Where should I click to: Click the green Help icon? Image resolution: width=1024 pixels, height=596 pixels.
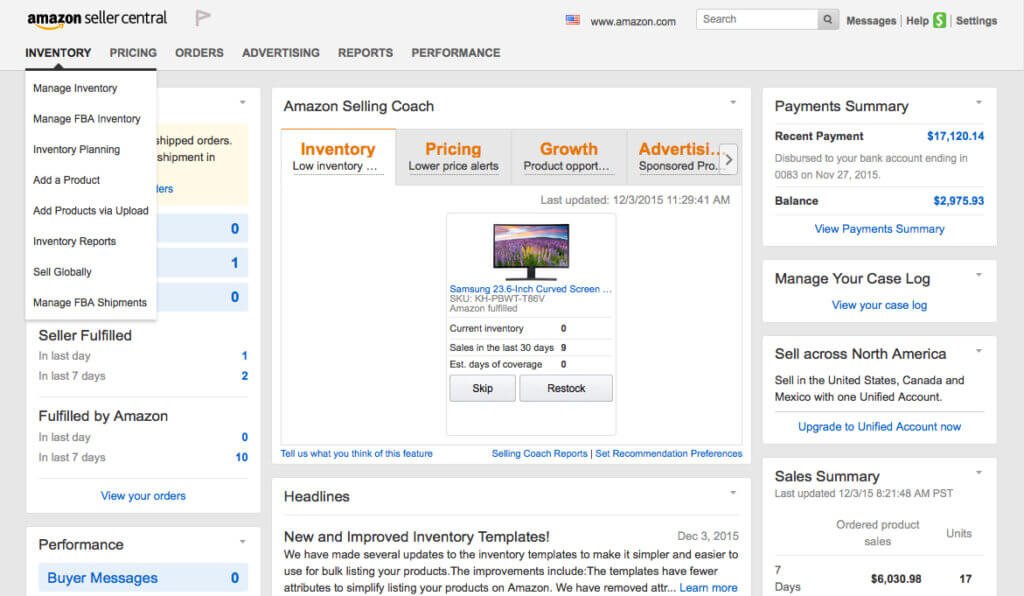point(939,20)
